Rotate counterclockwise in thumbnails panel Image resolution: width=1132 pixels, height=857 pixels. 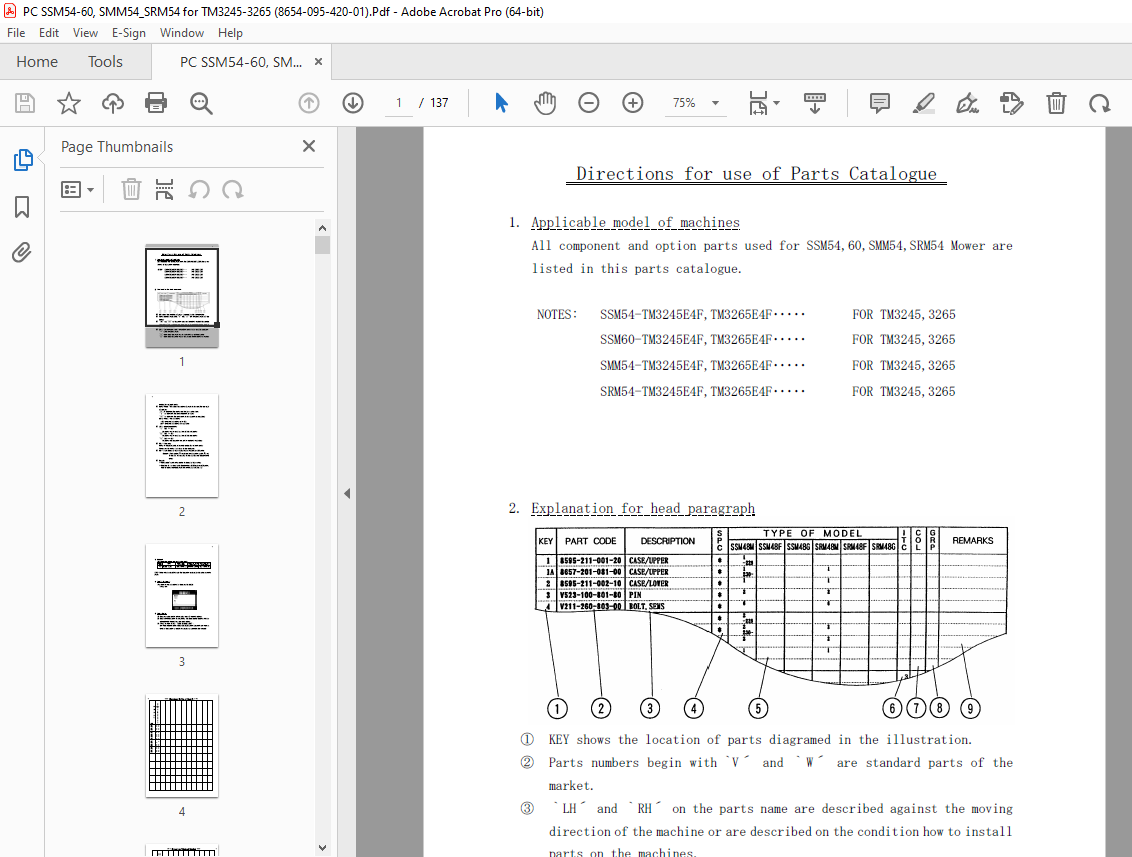[x=199, y=190]
